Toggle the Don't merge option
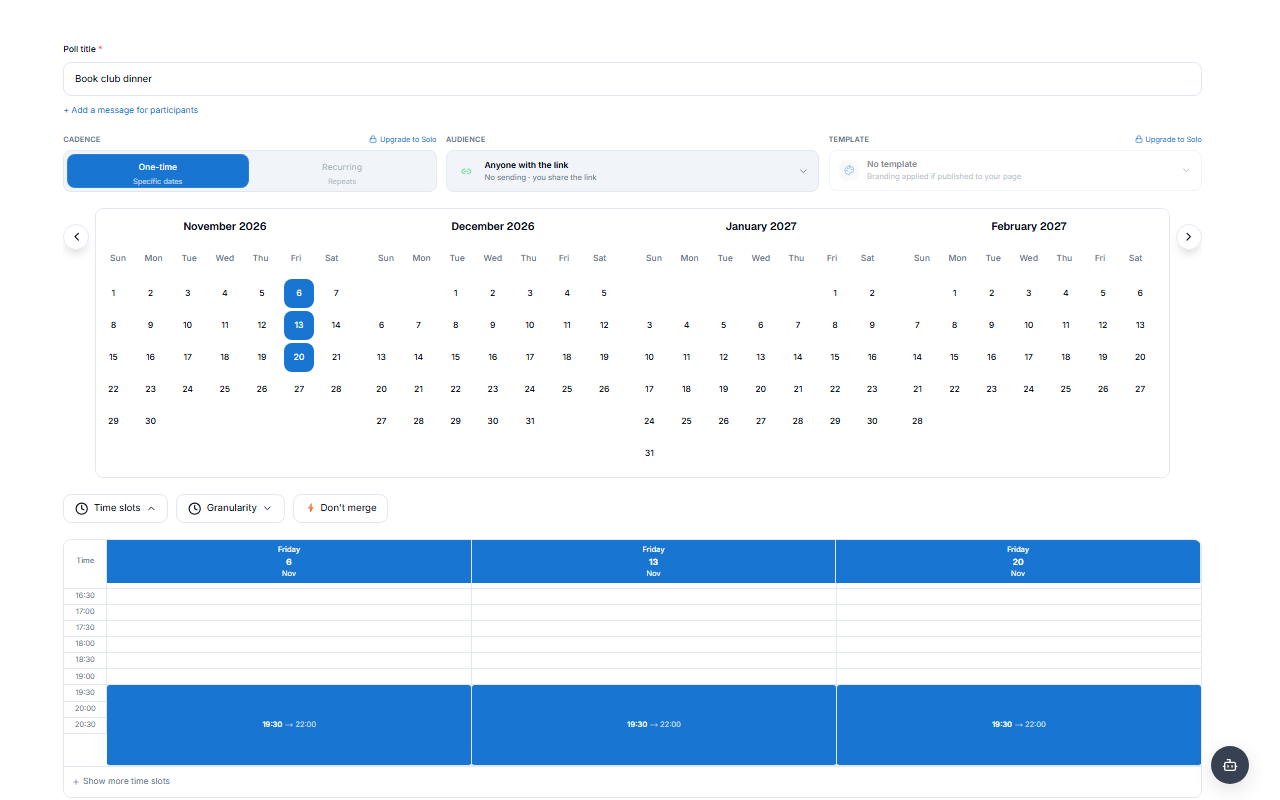This screenshot has height=800, width=1280. tap(340, 508)
